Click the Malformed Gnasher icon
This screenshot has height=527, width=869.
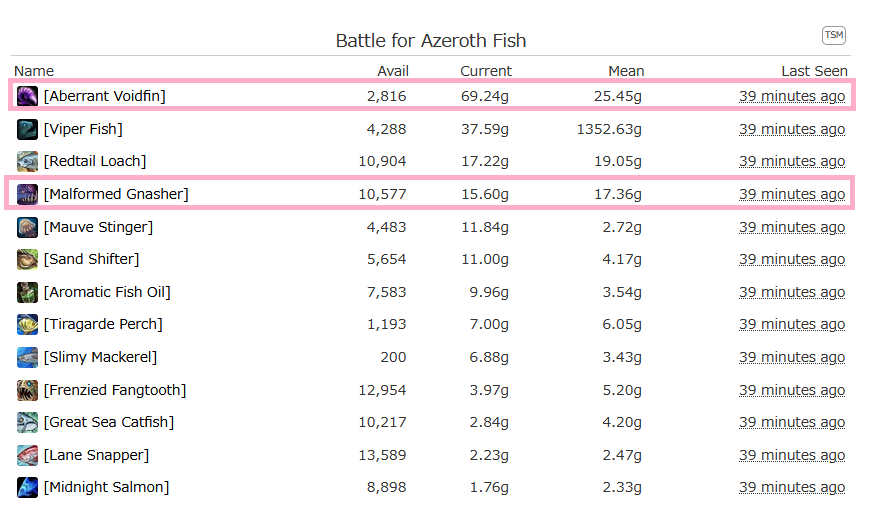(27, 194)
